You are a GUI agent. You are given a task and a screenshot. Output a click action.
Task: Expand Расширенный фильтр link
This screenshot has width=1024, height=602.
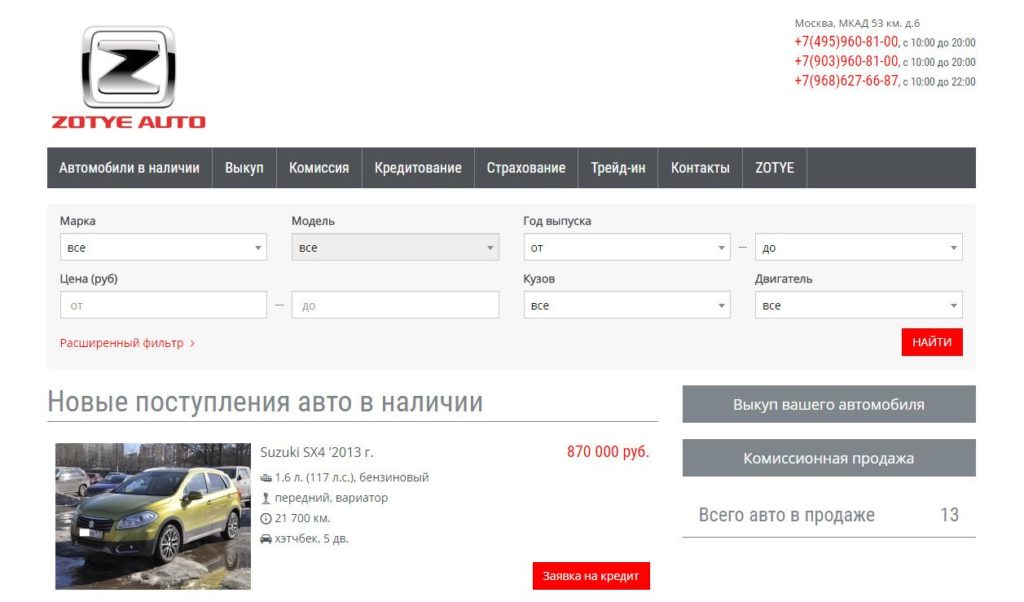click(x=127, y=343)
